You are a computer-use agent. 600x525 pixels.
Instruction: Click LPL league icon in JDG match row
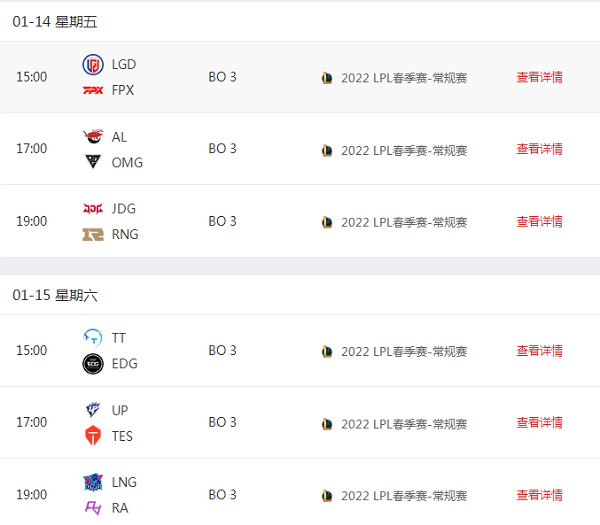click(x=327, y=222)
